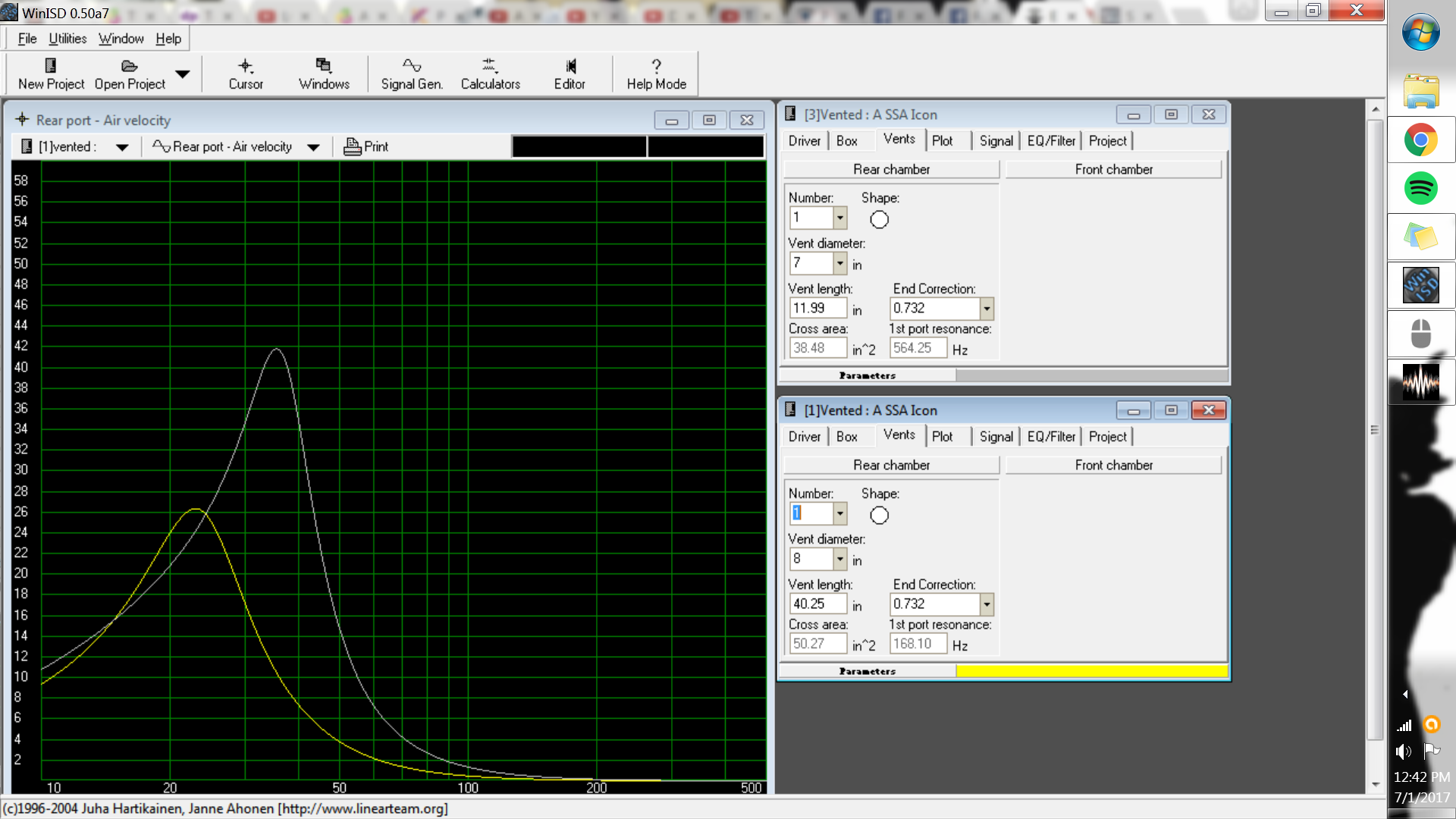Open vent Number dropdown in [3]Vented window
The height and width of the screenshot is (819, 1456).
pyautogui.click(x=839, y=218)
